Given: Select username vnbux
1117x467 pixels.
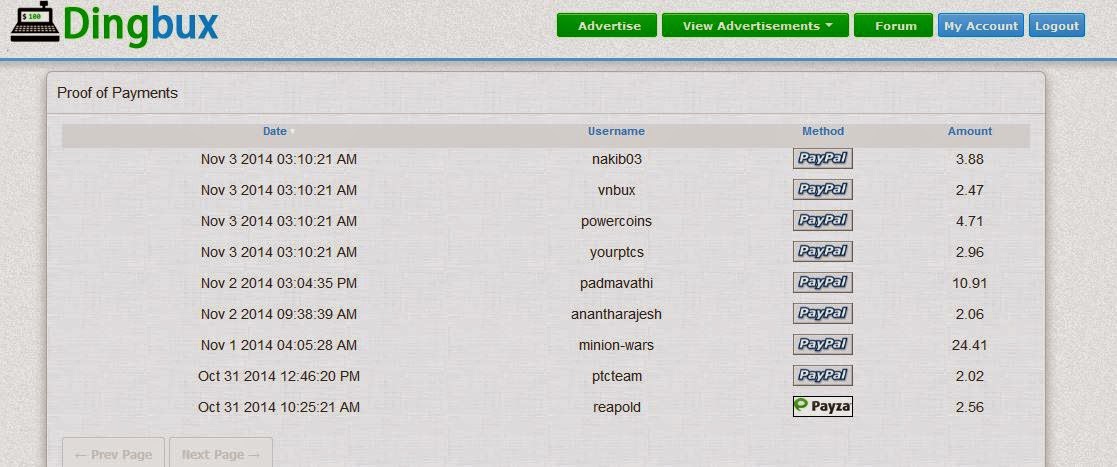Looking at the screenshot, I should click(x=617, y=190).
